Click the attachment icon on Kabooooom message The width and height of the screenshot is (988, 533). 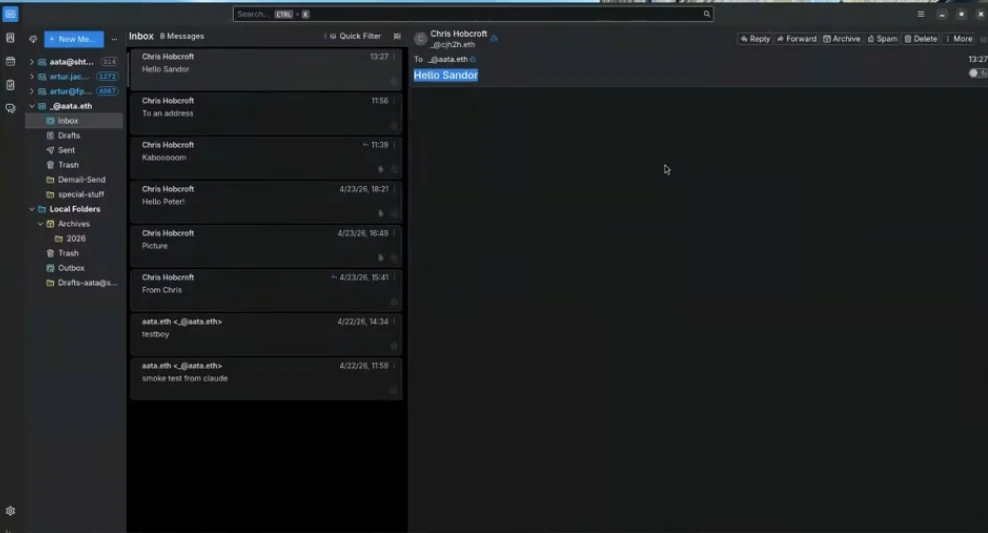click(x=380, y=169)
